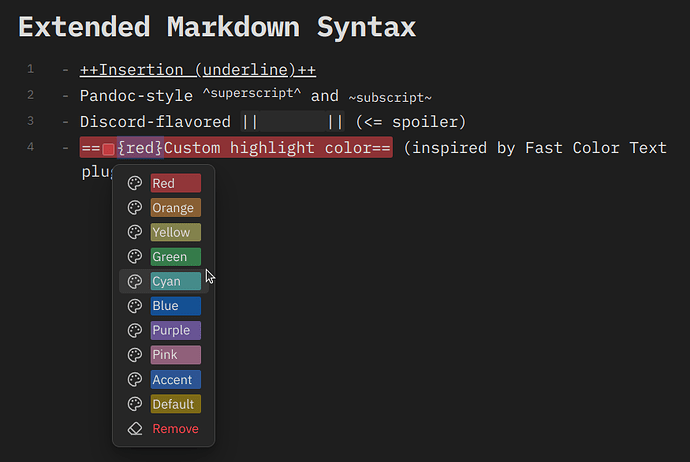Click the {red} color tag text
This screenshot has height=462, width=690.
(x=140, y=148)
